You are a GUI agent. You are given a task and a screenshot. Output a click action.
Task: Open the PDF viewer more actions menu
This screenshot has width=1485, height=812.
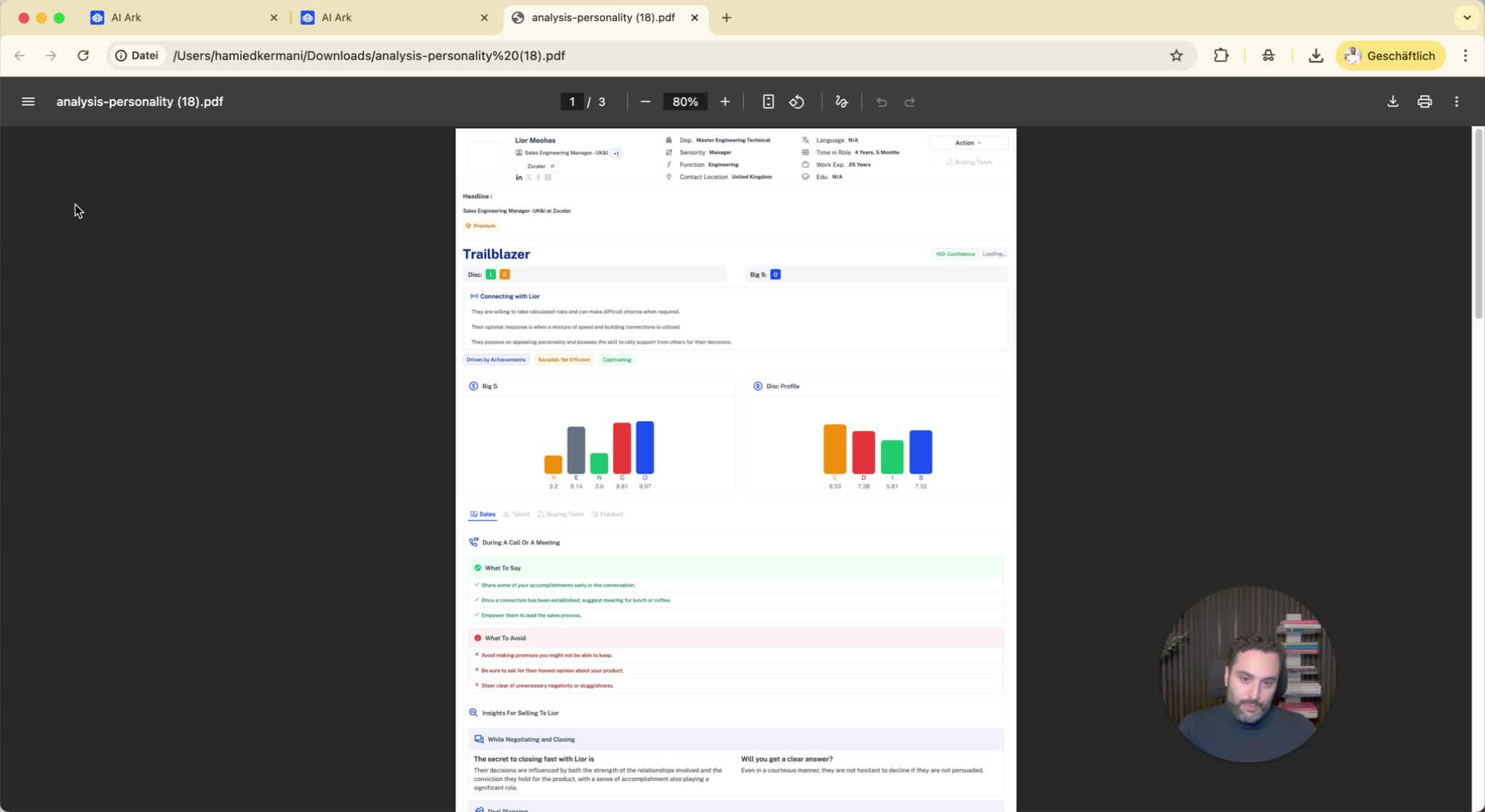pyautogui.click(x=1456, y=101)
